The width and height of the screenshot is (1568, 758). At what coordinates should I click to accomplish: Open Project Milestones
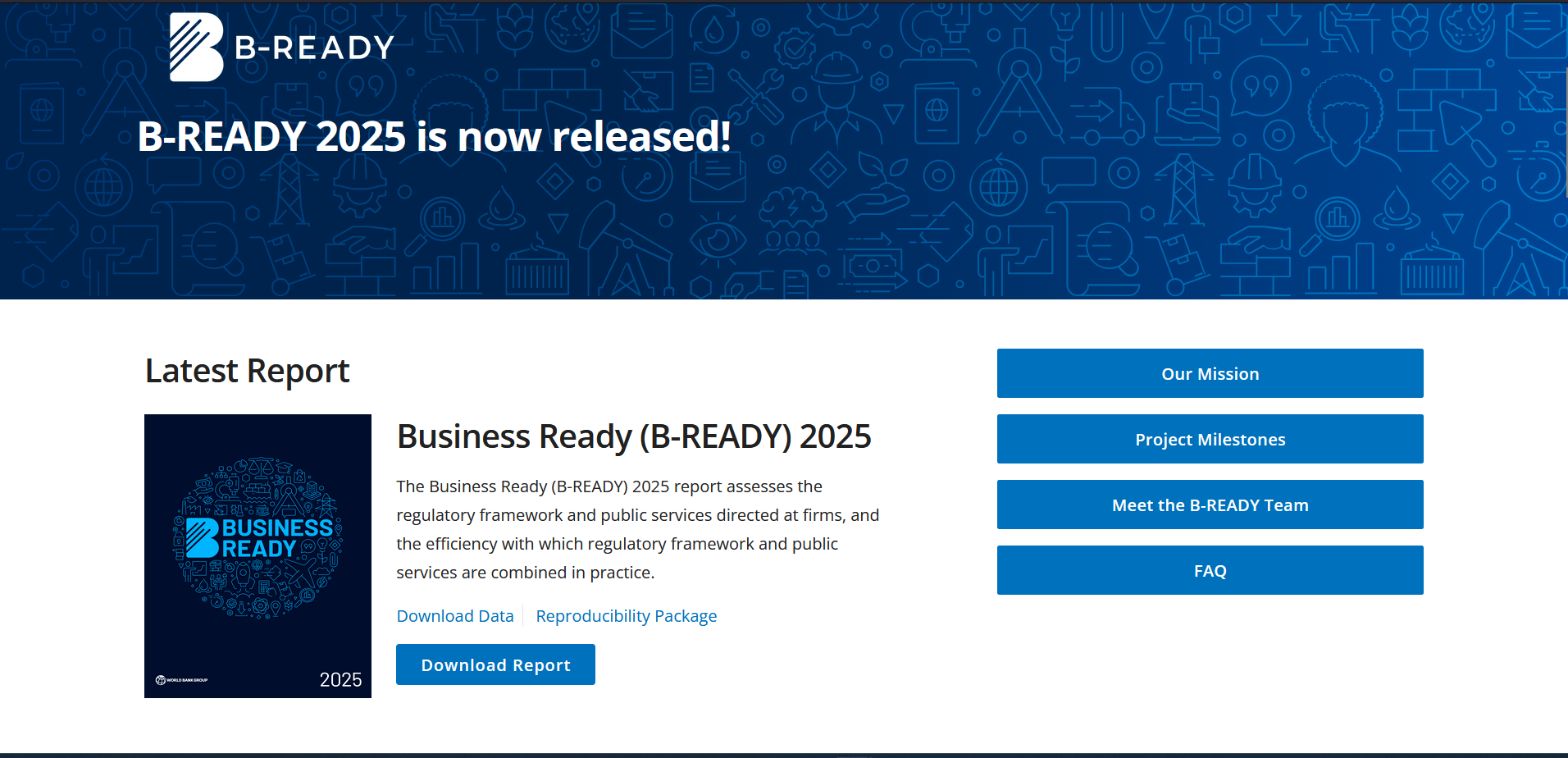(x=1210, y=440)
